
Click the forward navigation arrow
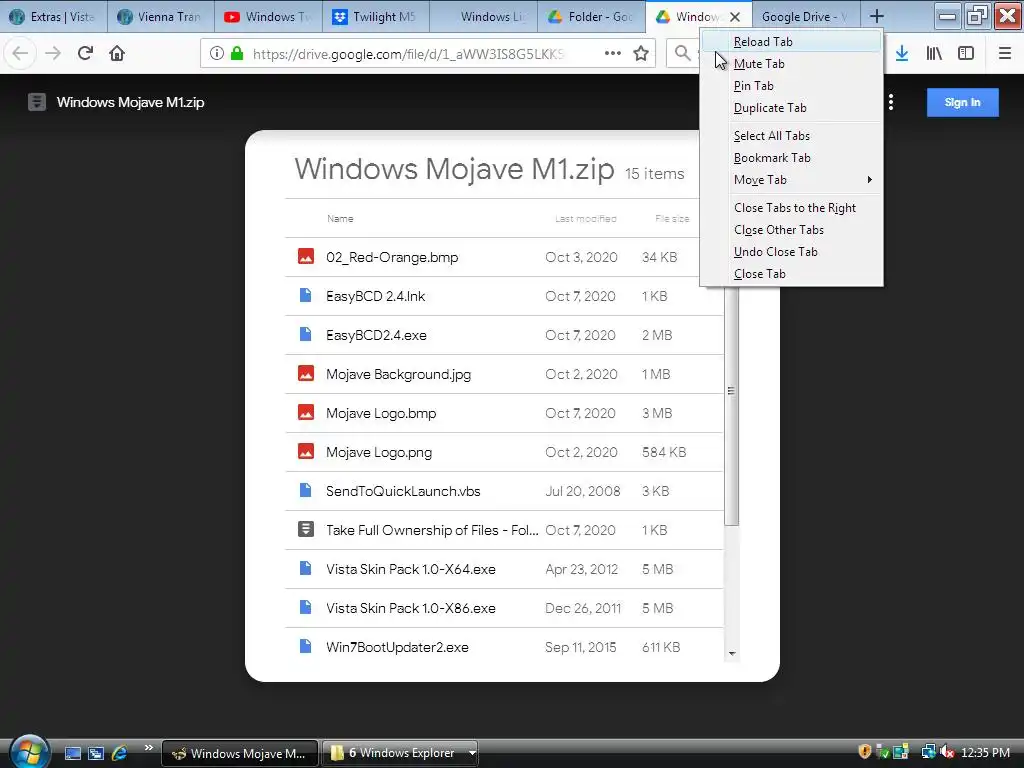[53, 53]
